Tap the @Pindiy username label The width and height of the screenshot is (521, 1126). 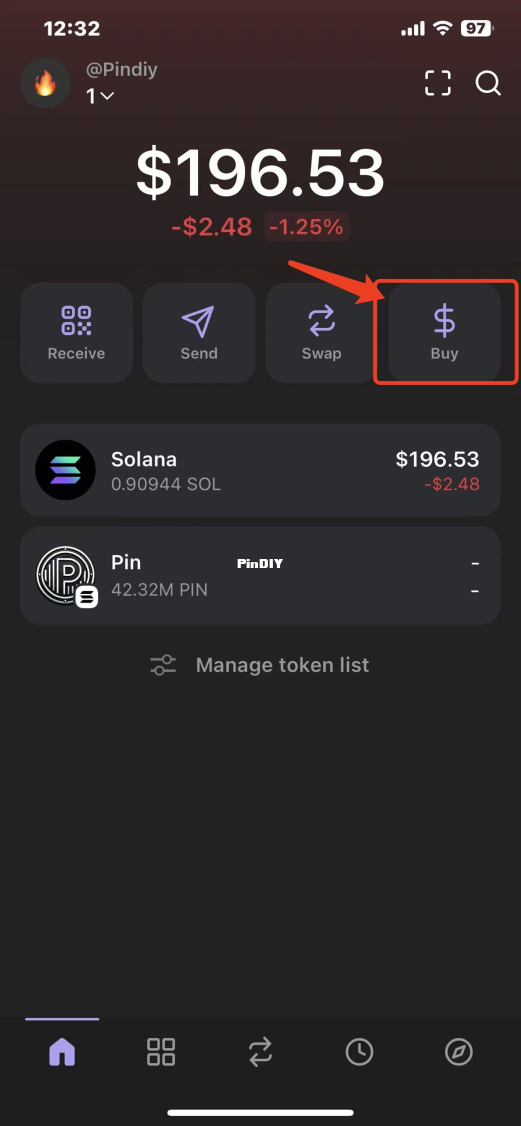(x=121, y=70)
